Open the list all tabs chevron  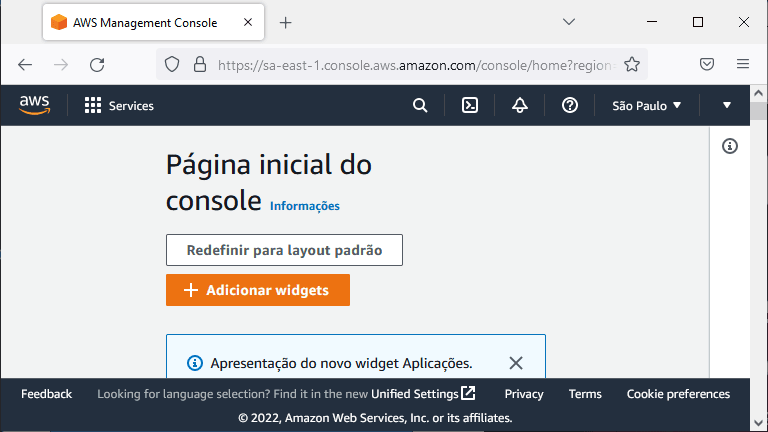click(569, 22)
